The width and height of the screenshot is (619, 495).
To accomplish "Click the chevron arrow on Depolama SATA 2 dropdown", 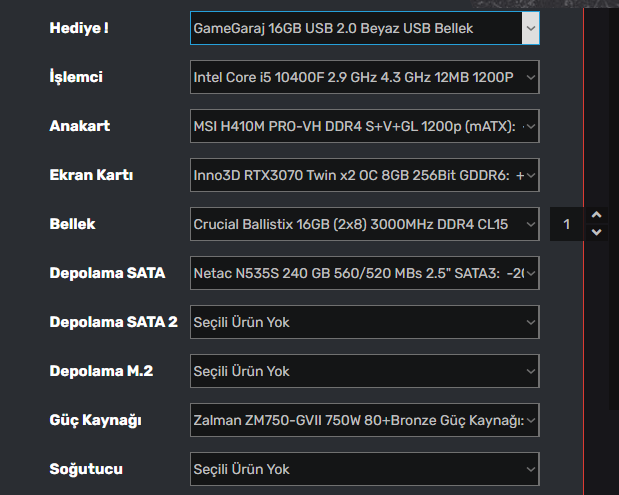I will pos(530,322).
